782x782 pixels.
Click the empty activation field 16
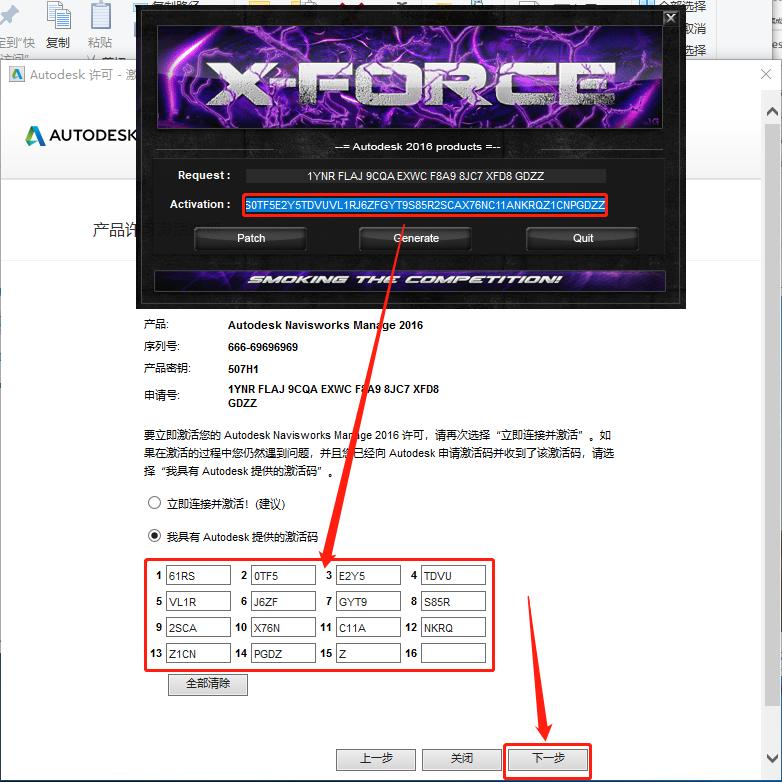tap(453, 653)
